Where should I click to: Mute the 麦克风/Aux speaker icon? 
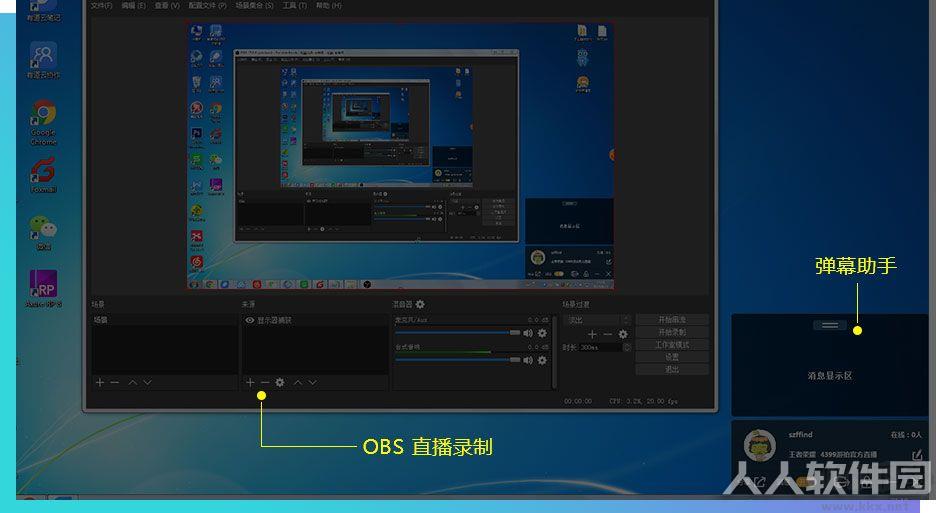click(528, 333)
